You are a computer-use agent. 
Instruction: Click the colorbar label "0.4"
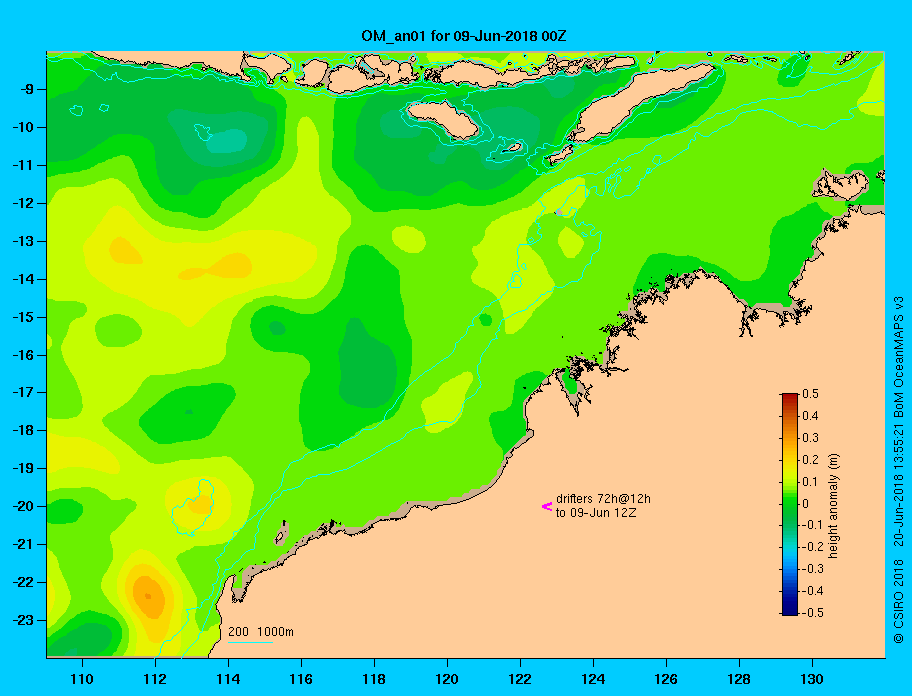810,416
